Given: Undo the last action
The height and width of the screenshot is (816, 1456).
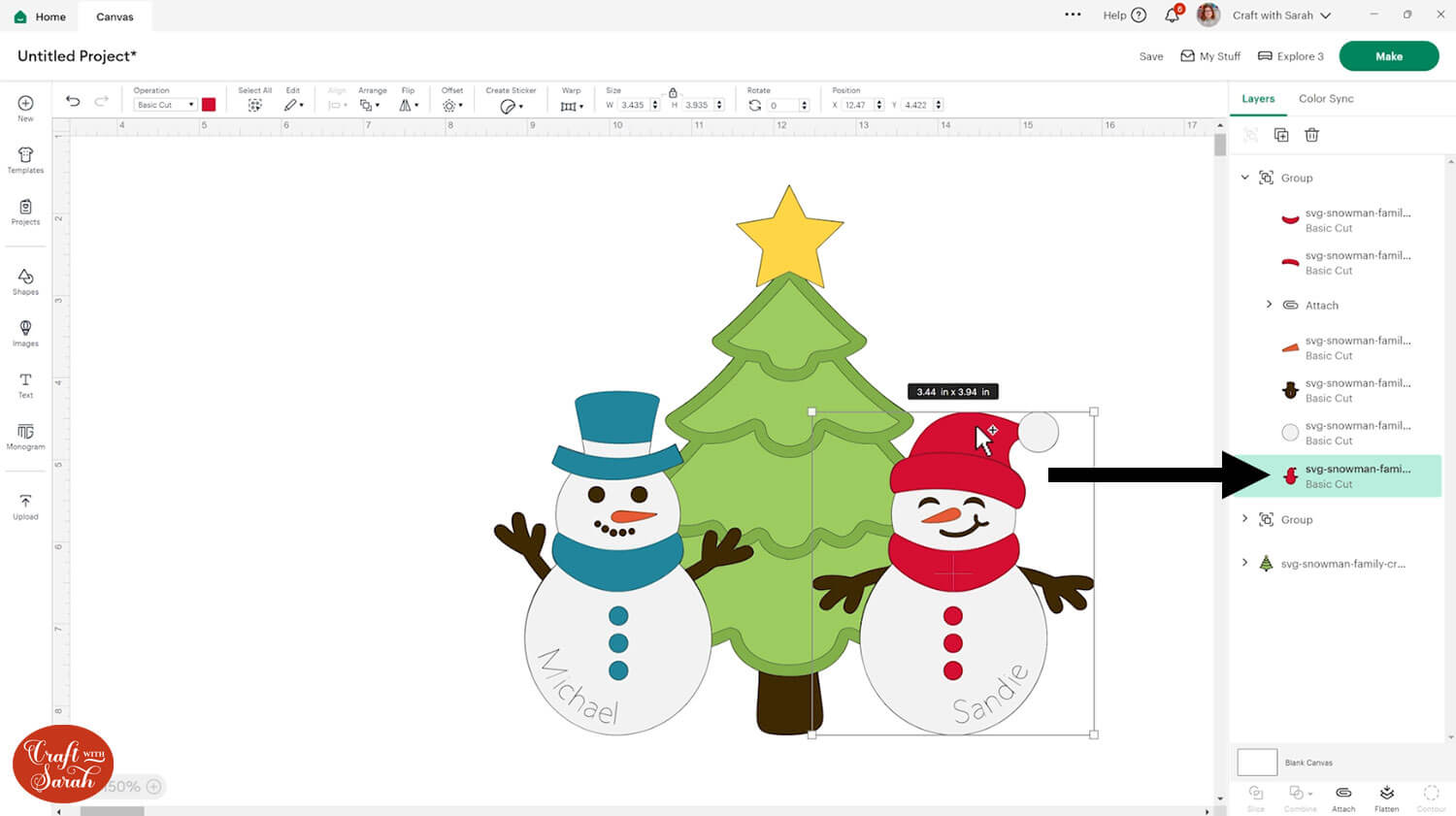Looking at the screenshot, I should click(x=73, y=101).
